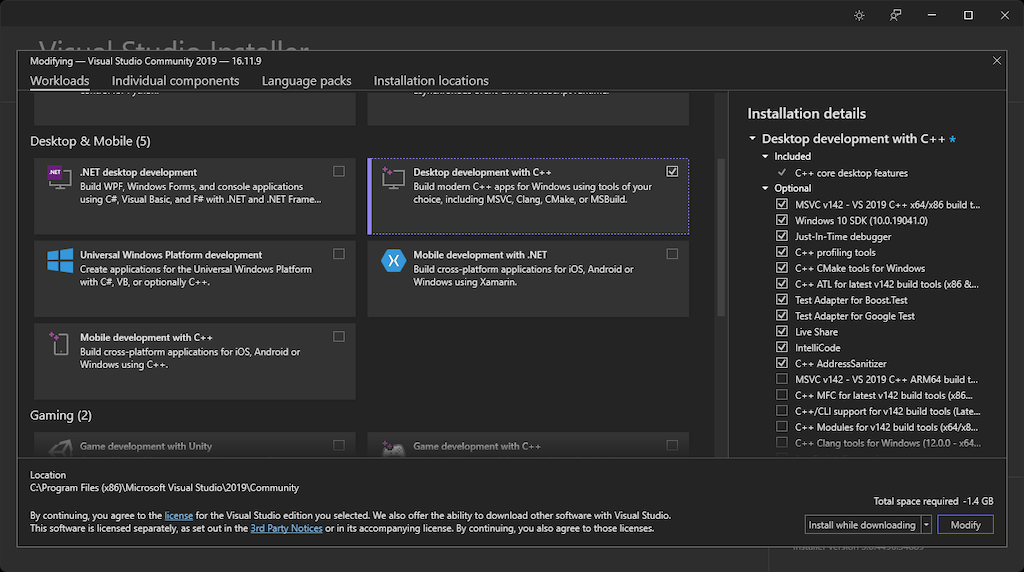Close the Modifying dialog with X icon
Screen dimensions: 1024x572
tap(996, 61)
